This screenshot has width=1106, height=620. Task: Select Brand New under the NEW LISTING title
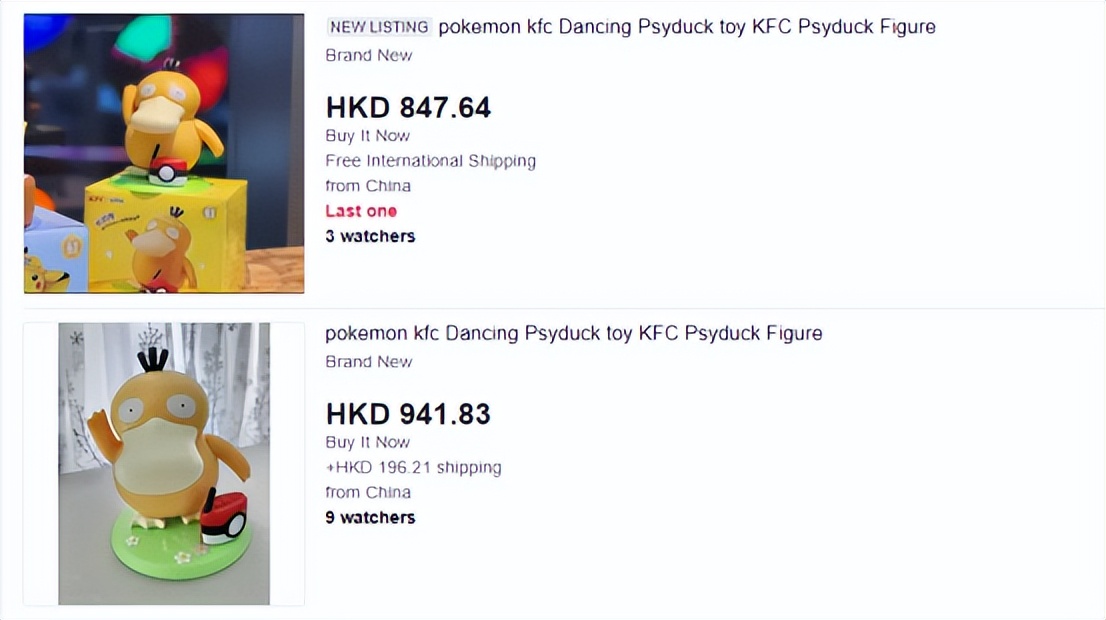pos(368,56)
